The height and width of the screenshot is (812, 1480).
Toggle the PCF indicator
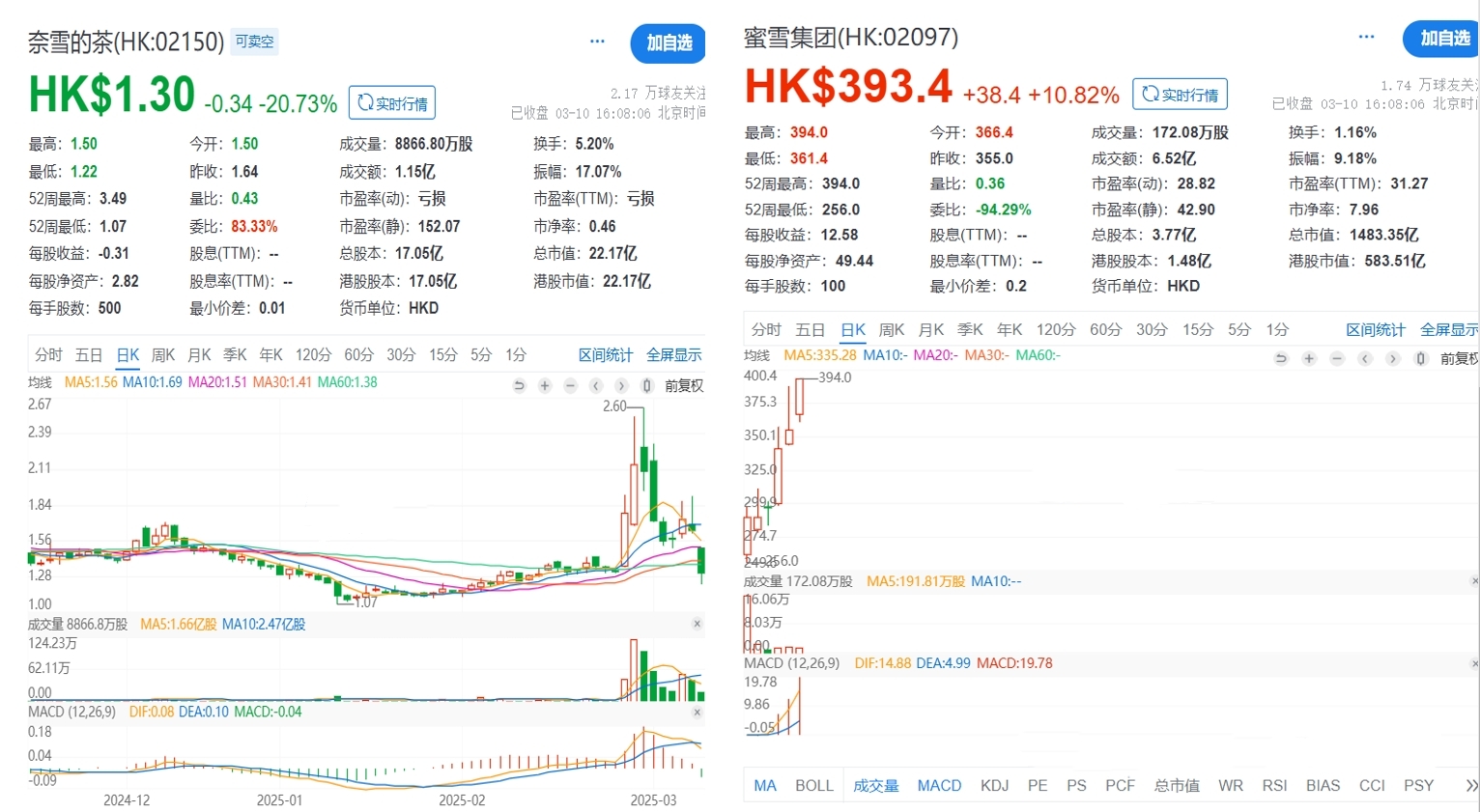(1120, 785)
